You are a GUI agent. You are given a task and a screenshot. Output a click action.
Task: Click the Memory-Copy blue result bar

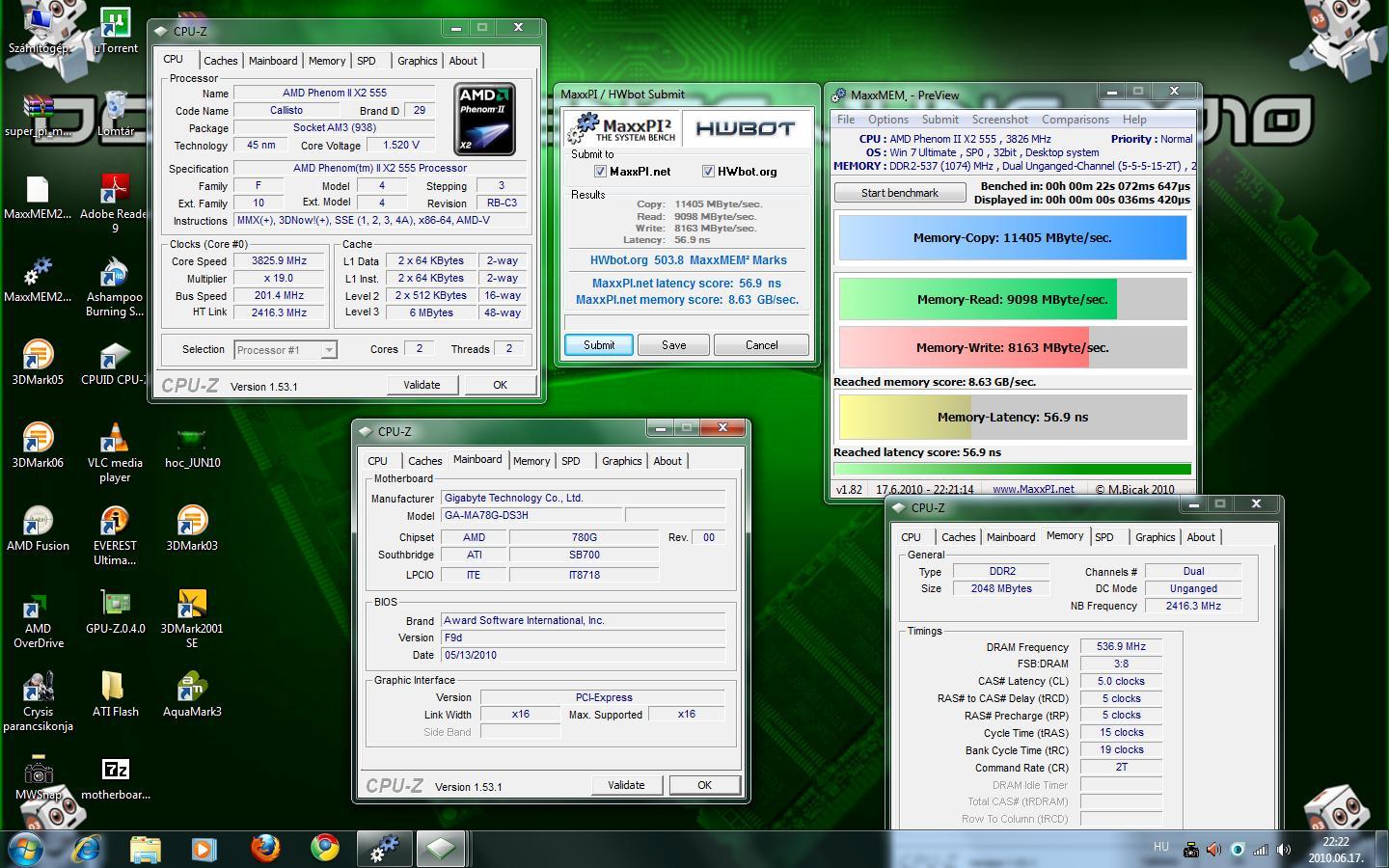point(1012,238)
